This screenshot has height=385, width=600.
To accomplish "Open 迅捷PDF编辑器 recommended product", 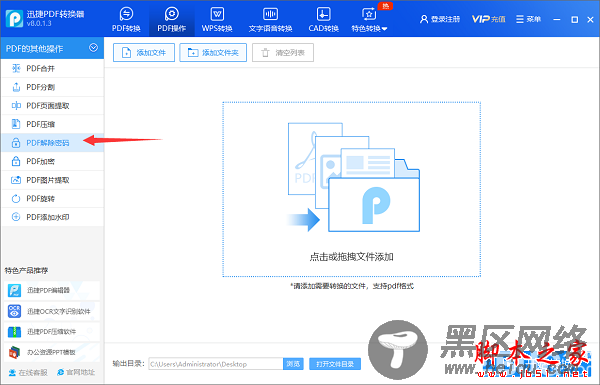I will [x=52, y=290].
